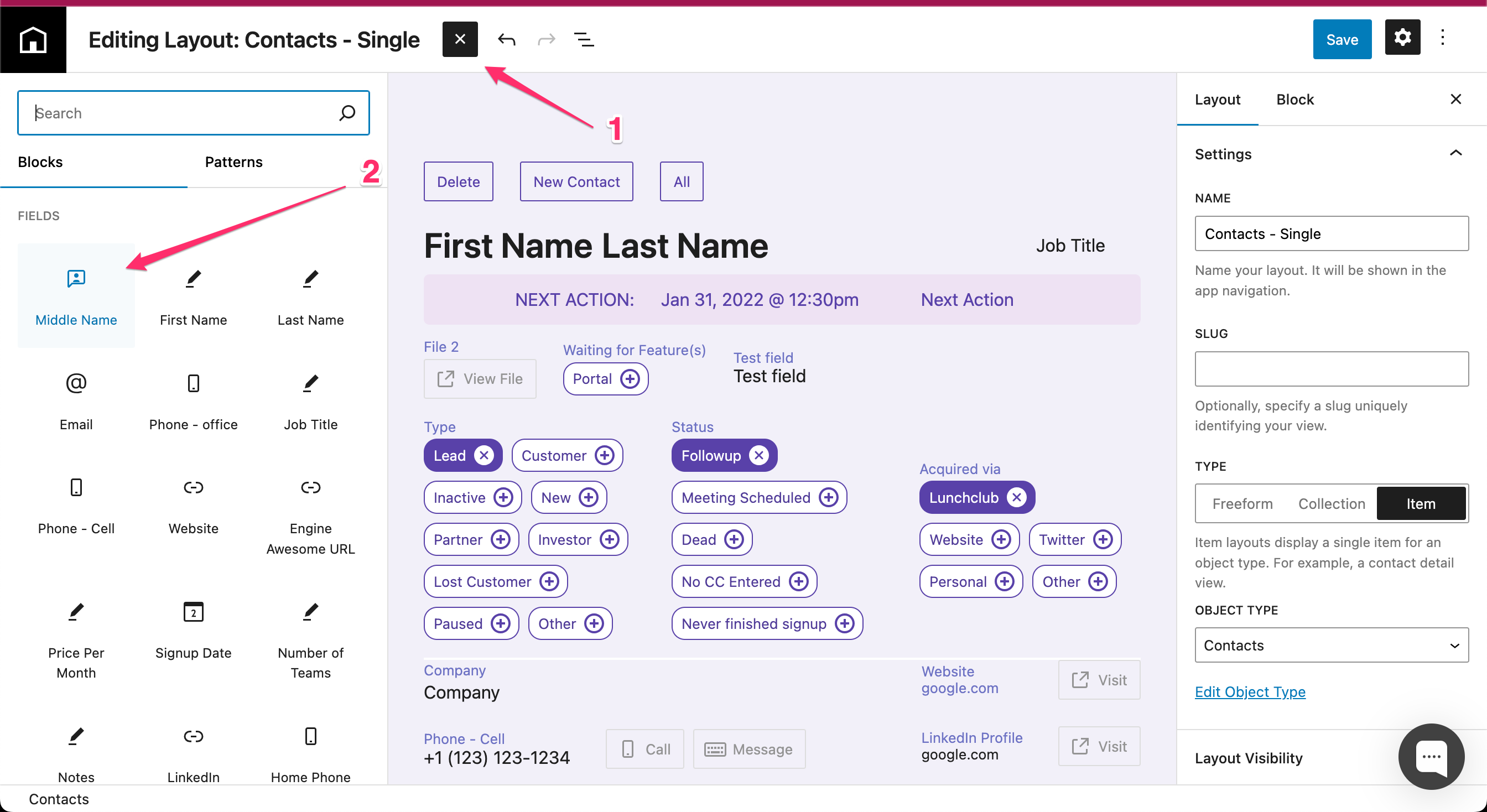Viewport: 1487px width, 812px height.
Task: Undo the last change
Action: tap(506, 39)
